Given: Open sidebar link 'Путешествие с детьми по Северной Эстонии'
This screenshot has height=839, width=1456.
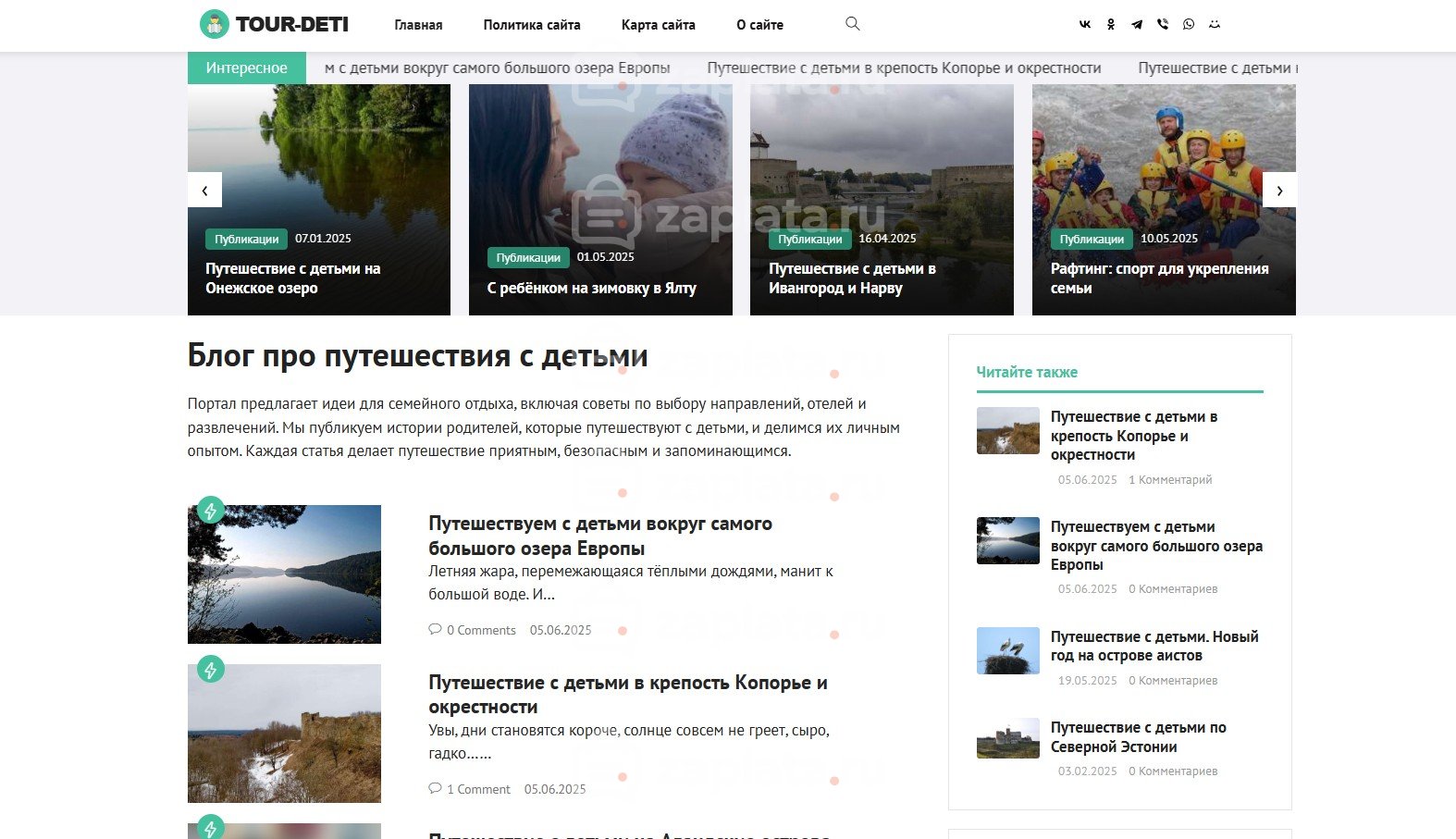Looking at the screenshot, I should click(x=1139, y=737).
